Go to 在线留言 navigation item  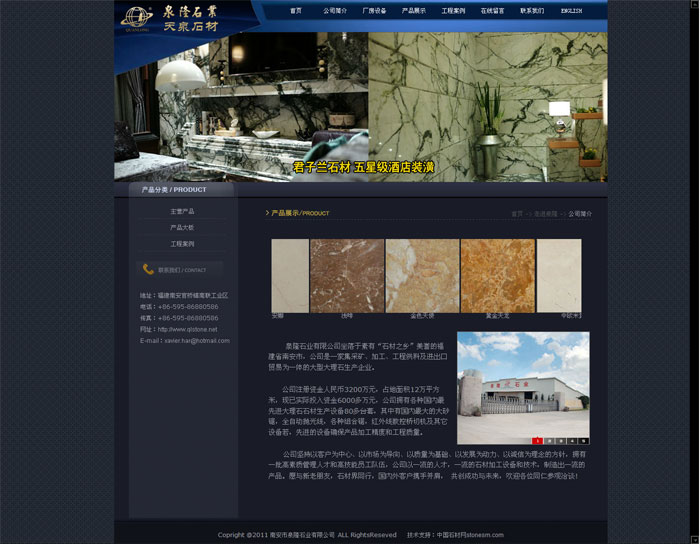pyautogui.click(x=492, y=11)
